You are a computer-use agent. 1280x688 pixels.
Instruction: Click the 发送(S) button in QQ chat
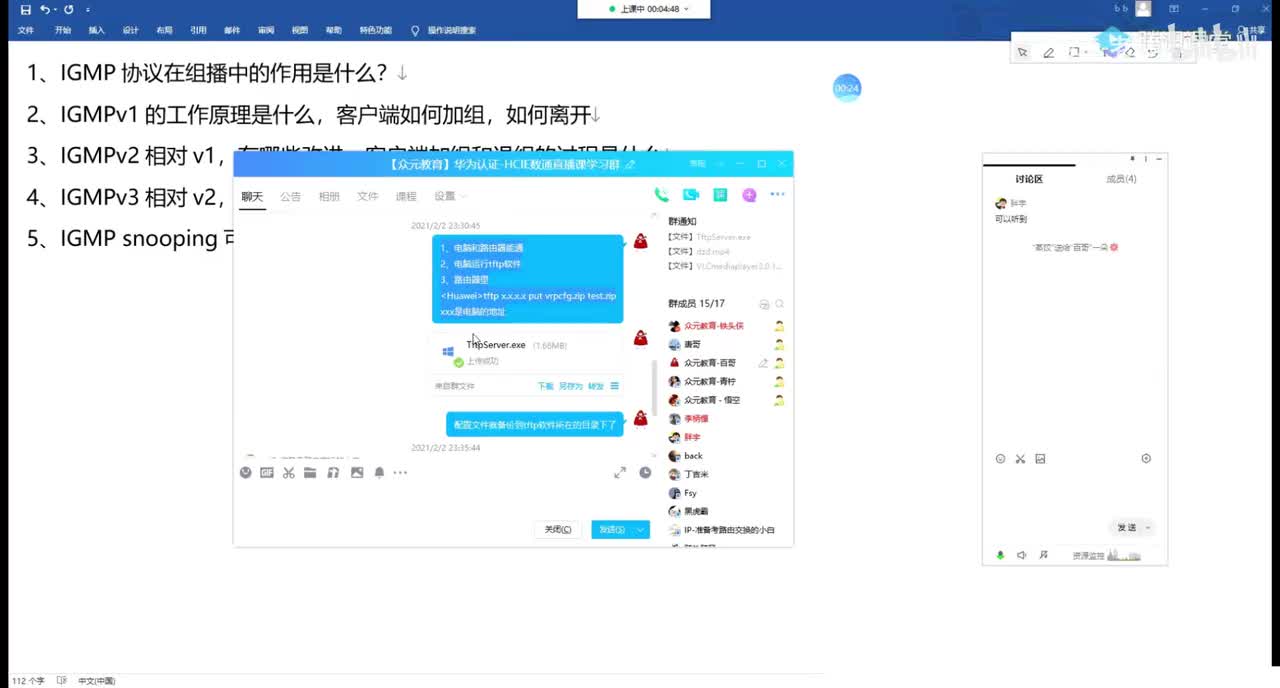click(x=612, y=530)
